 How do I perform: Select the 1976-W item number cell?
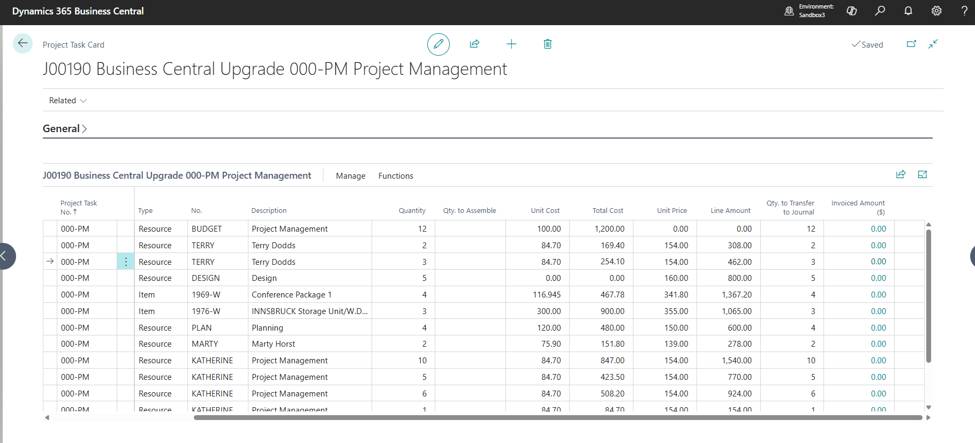point(218,311)
